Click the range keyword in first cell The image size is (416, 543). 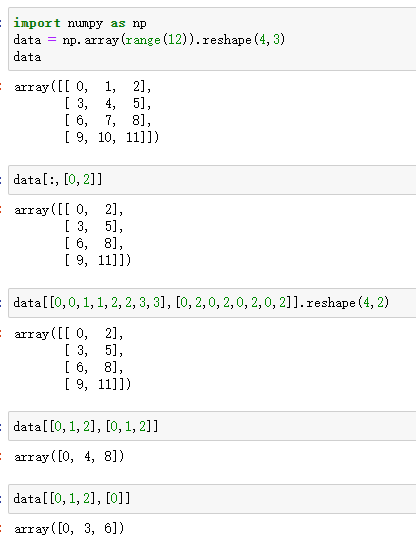[143, 40]
